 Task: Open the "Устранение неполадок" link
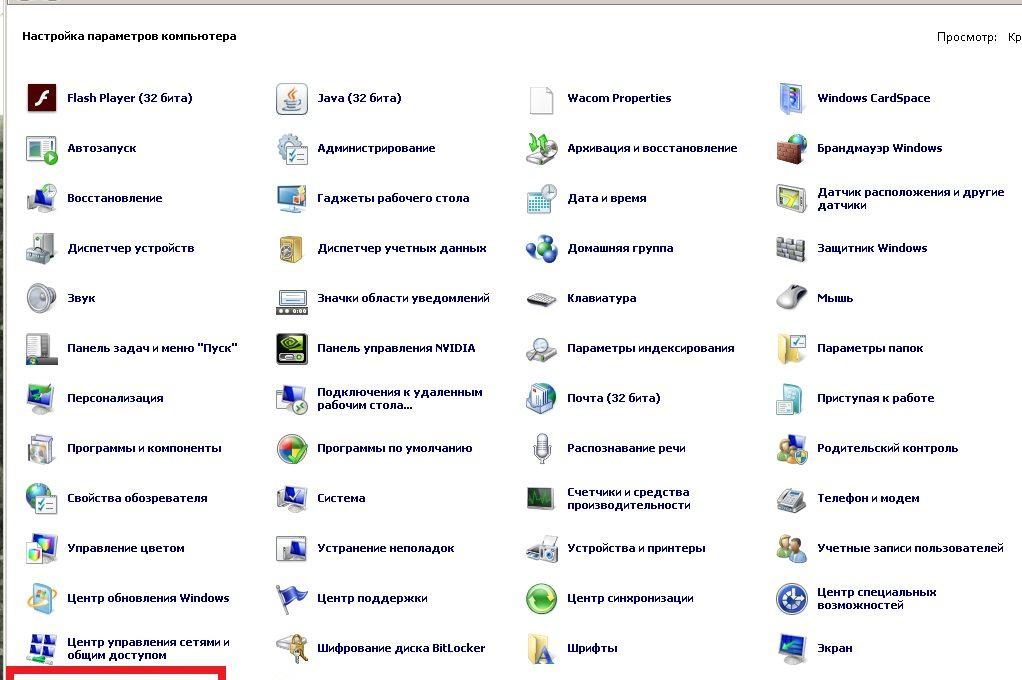point(386,548)
